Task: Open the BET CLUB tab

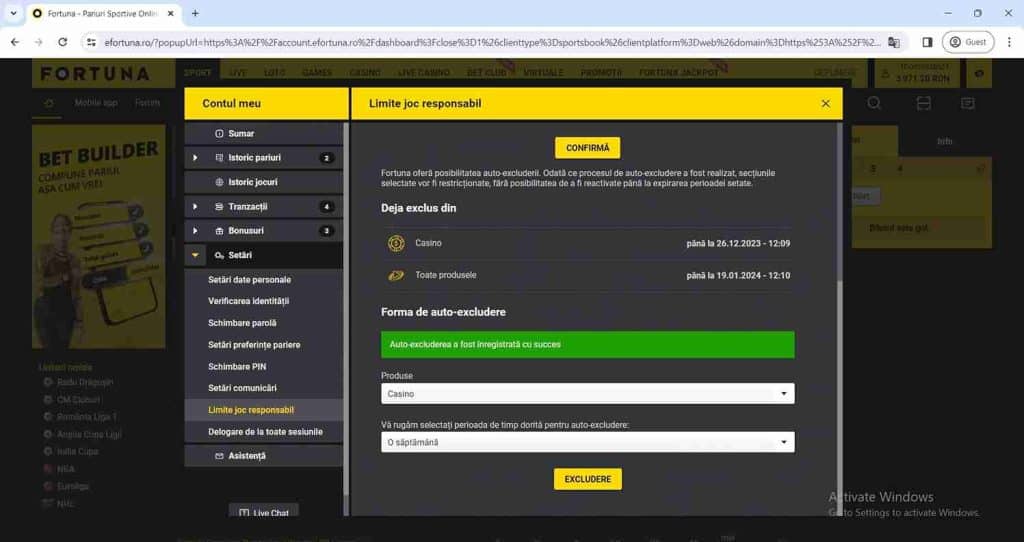Action: [x=487, y=73]
